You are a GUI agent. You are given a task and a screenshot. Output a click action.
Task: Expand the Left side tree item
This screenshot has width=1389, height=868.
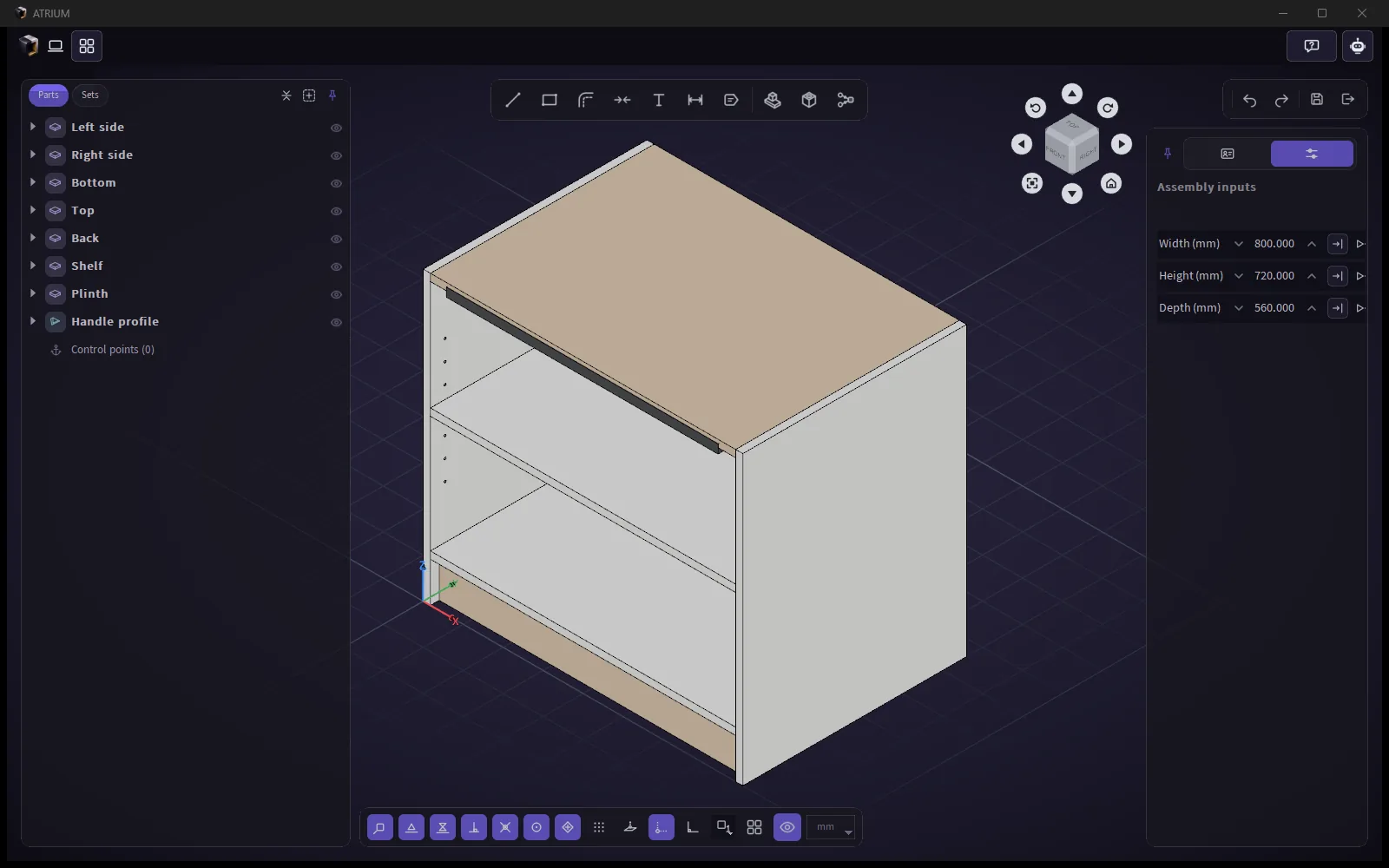33,127
